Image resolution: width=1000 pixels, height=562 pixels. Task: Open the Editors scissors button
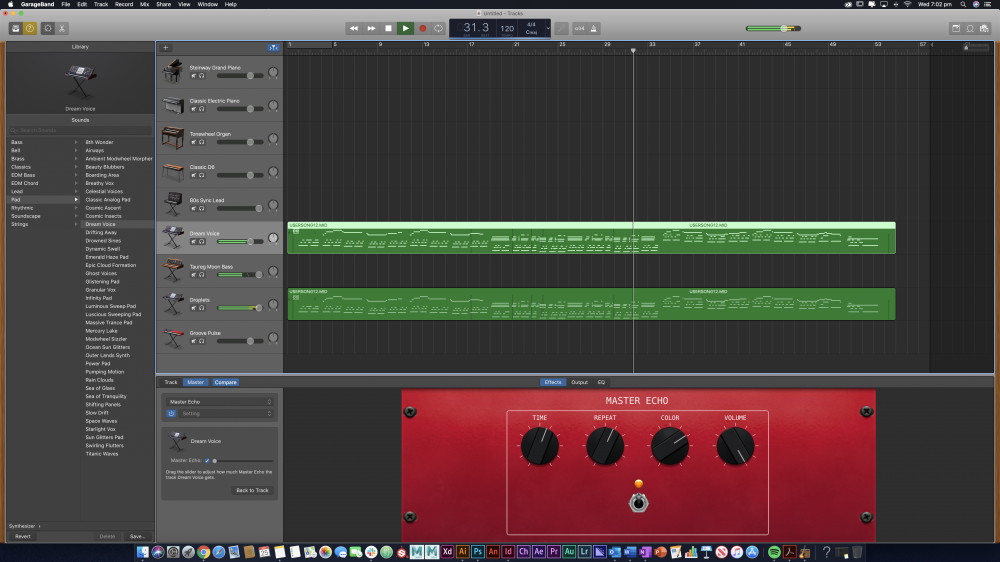click(x=62, y=28)
